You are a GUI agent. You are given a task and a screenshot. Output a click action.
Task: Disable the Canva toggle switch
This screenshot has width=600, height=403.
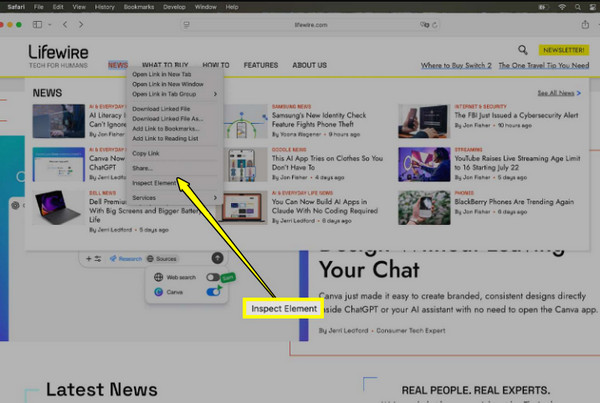coord(213,292)
